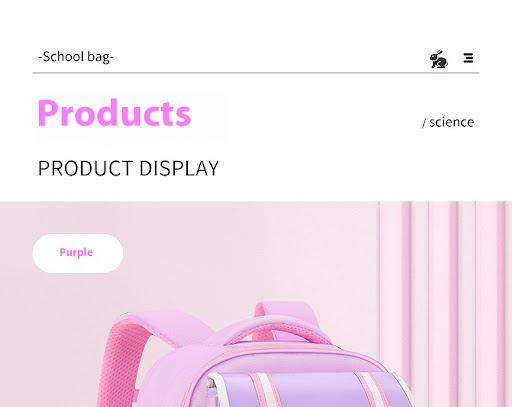
Task: Click the white stripe on backpack flap
Action: pyautogui.click(x=267, y=390)
